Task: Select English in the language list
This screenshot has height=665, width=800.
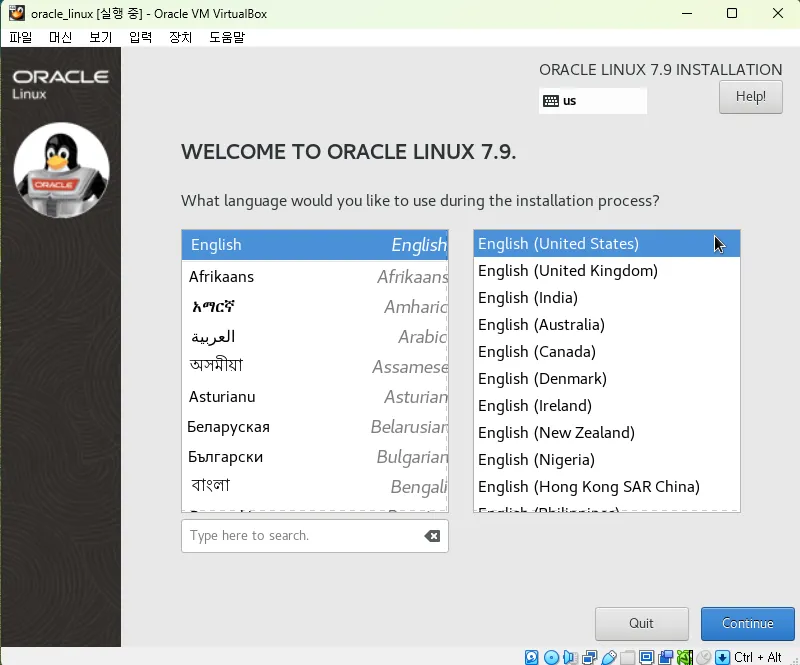Action: click(315, 245)
